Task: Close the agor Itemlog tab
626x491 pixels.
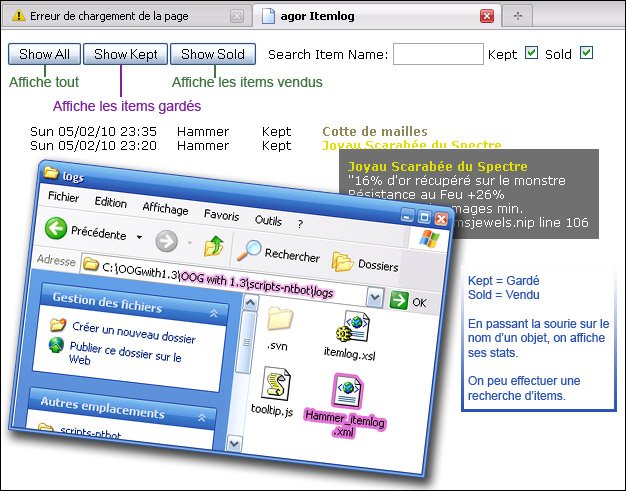Action: tap(487, 16)
